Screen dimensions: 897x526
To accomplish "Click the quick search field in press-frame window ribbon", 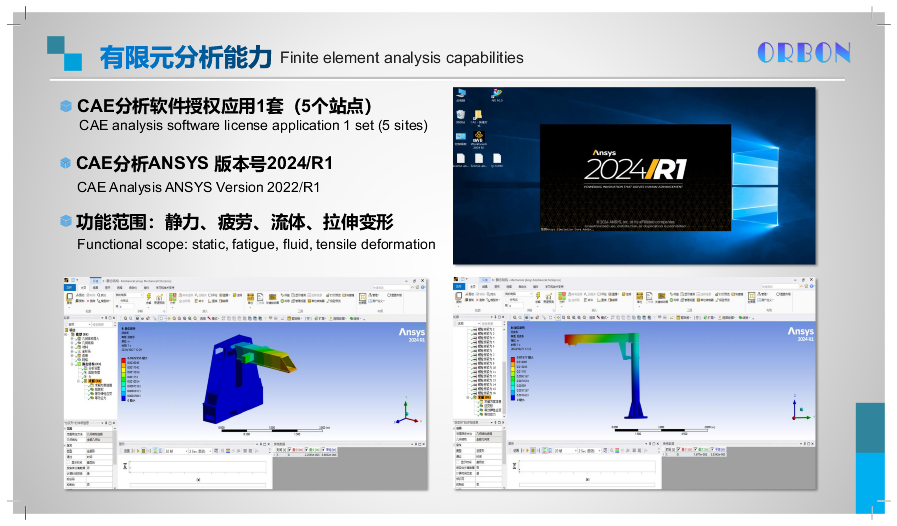I will (x=383, y=286).
